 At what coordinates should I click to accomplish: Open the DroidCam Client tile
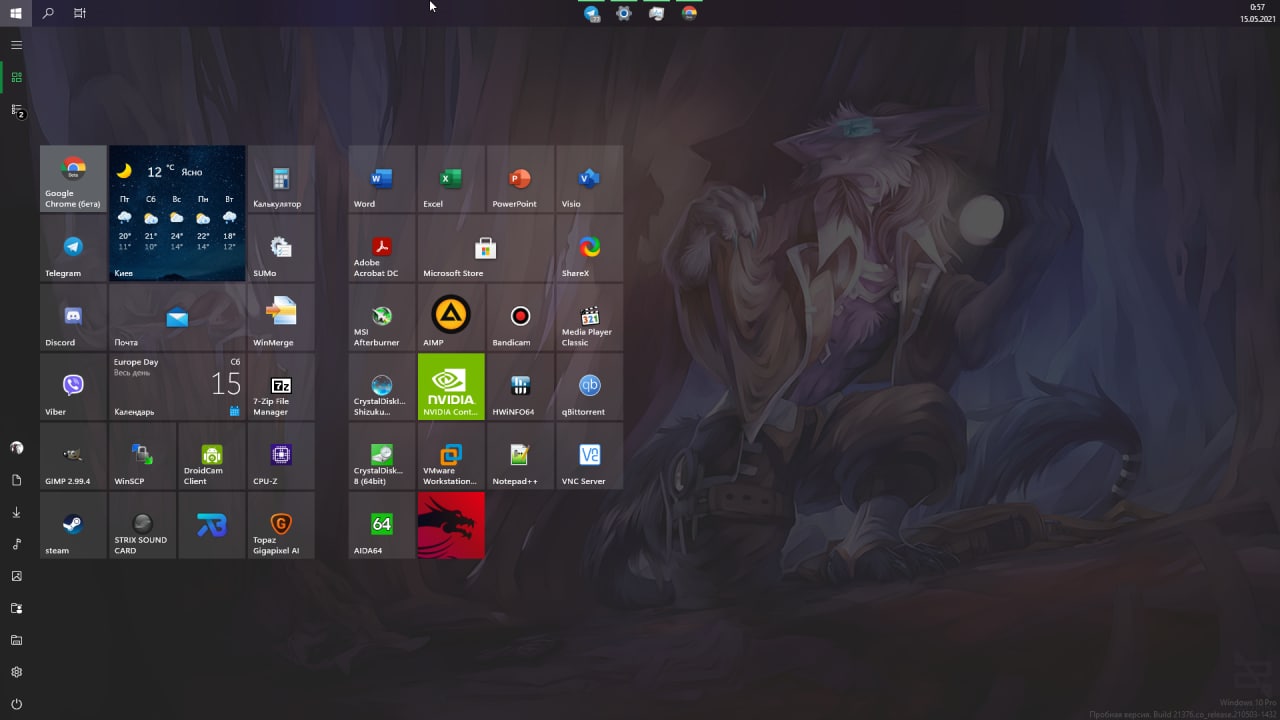click(212, 455)
